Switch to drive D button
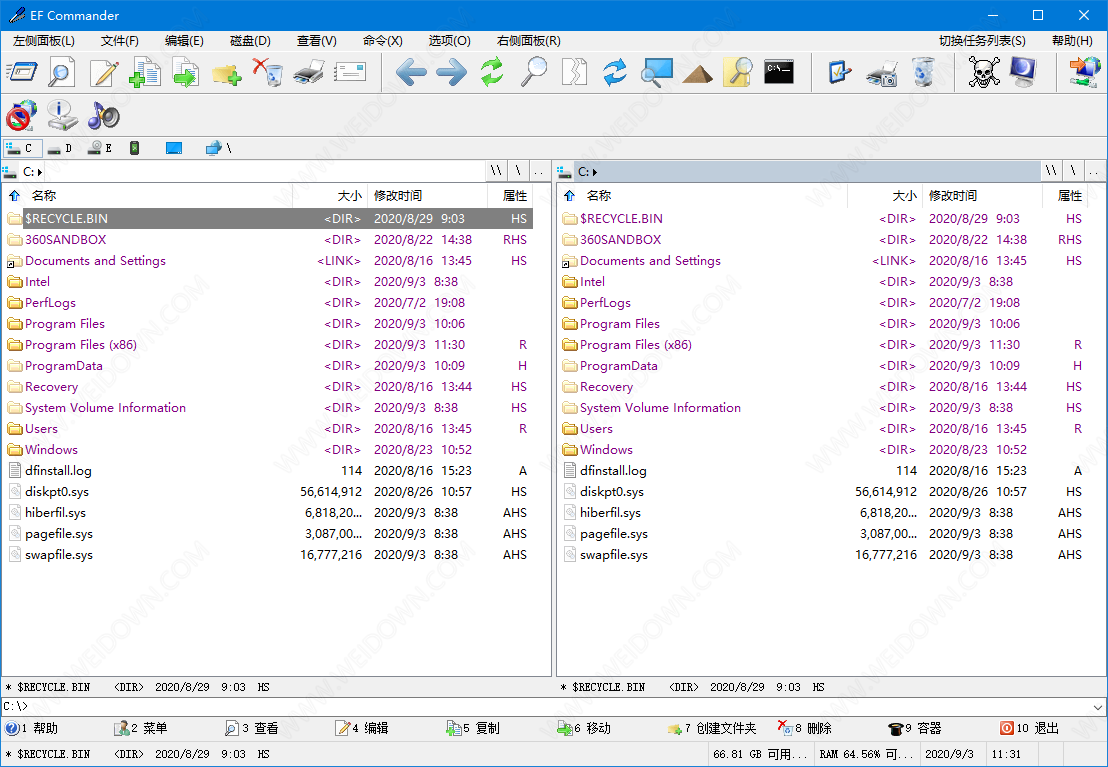 61,148
